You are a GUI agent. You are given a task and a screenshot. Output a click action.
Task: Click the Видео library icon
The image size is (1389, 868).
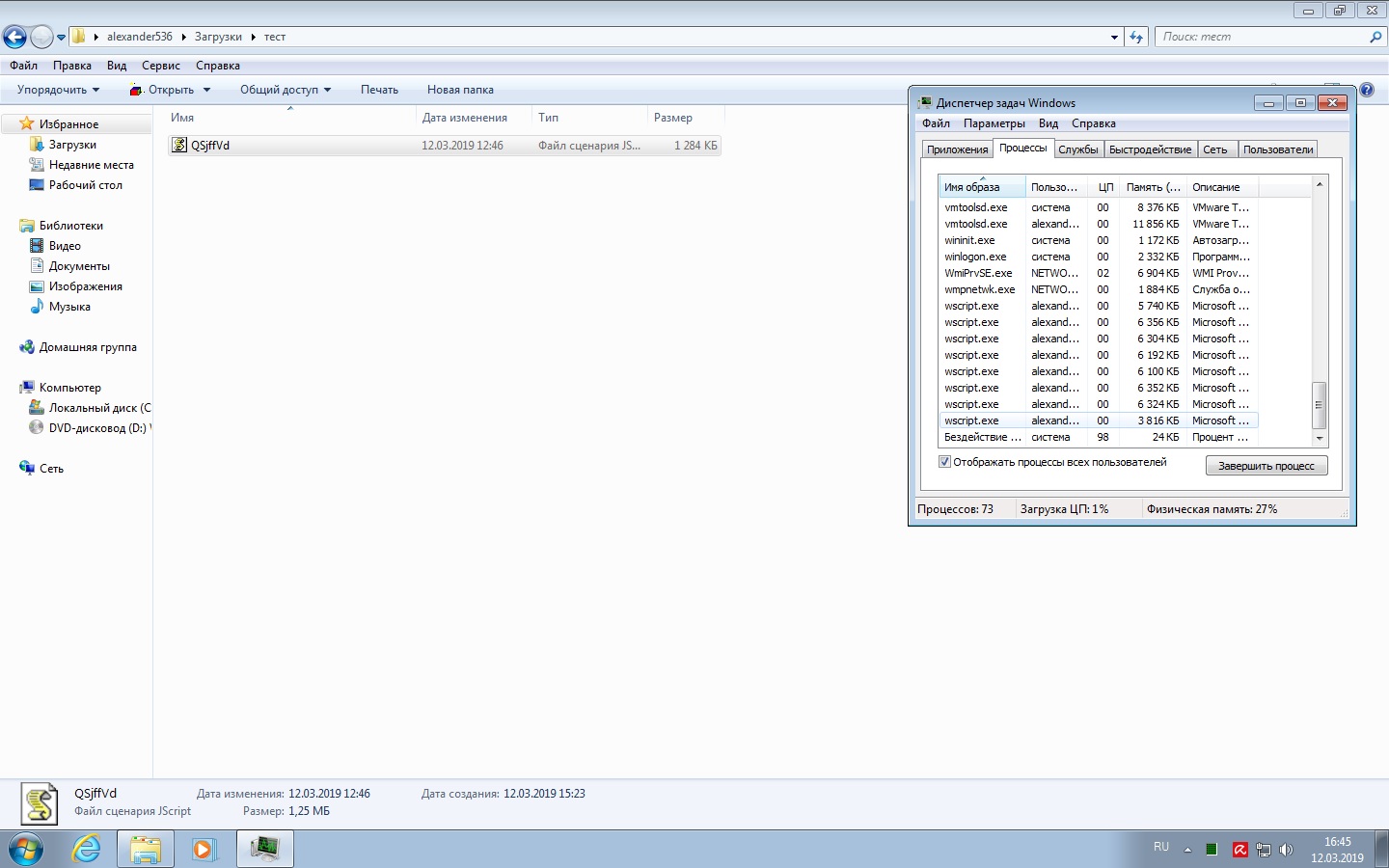pyautogui.click(x=37, y=246)
